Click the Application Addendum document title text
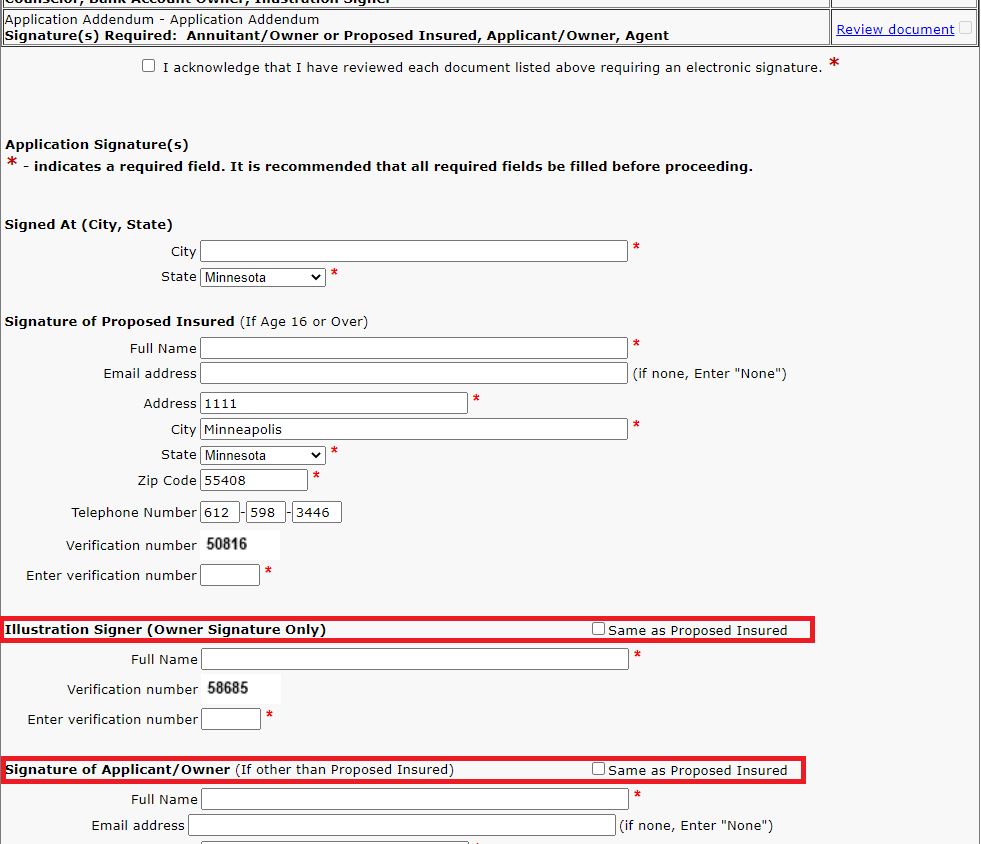Image resolution: width=981 pixels, height=844 pixels. pos(161,19)
